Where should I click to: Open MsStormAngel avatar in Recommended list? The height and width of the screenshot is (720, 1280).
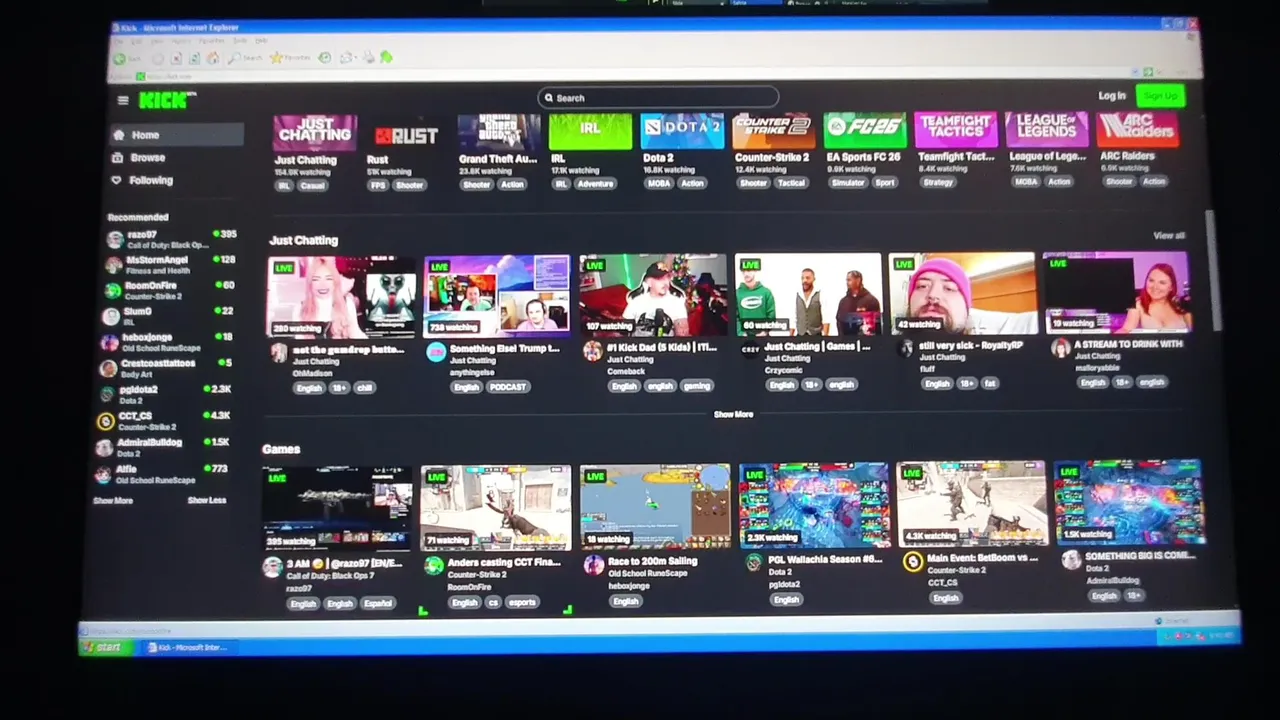114,265
